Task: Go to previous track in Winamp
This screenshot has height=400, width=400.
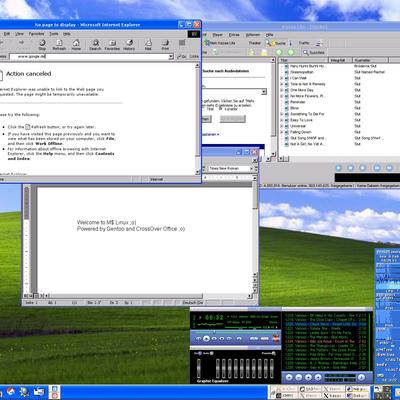Action: 199,339
